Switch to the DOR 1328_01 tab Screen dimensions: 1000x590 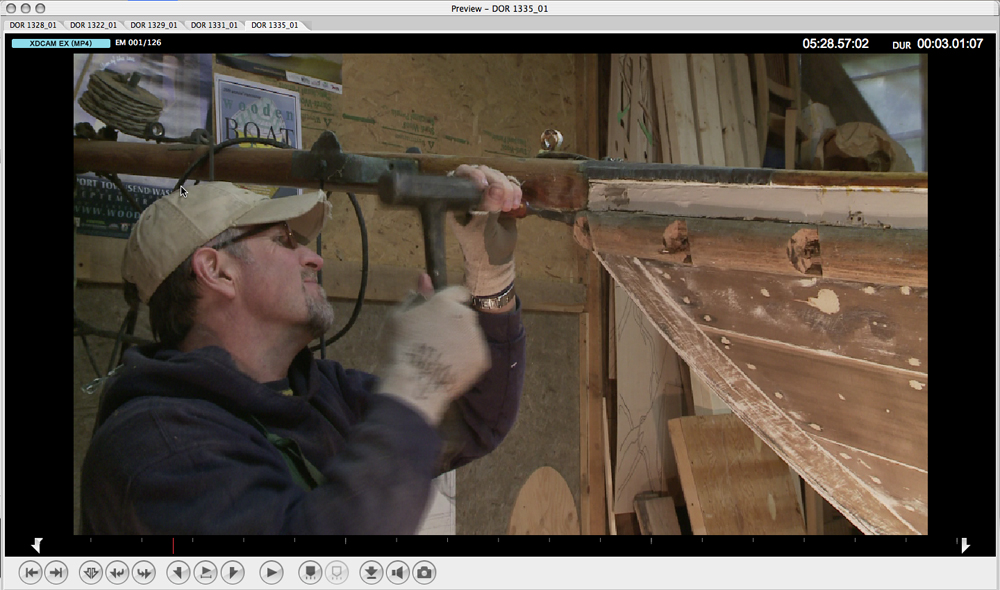[x=34, y=25]
